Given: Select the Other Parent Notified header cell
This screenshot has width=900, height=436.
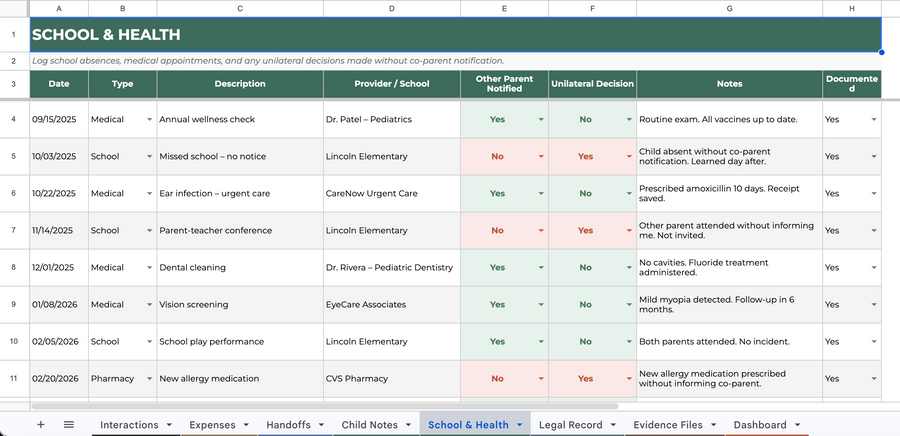Looking at the screenshot, I should tap(504, 84).
